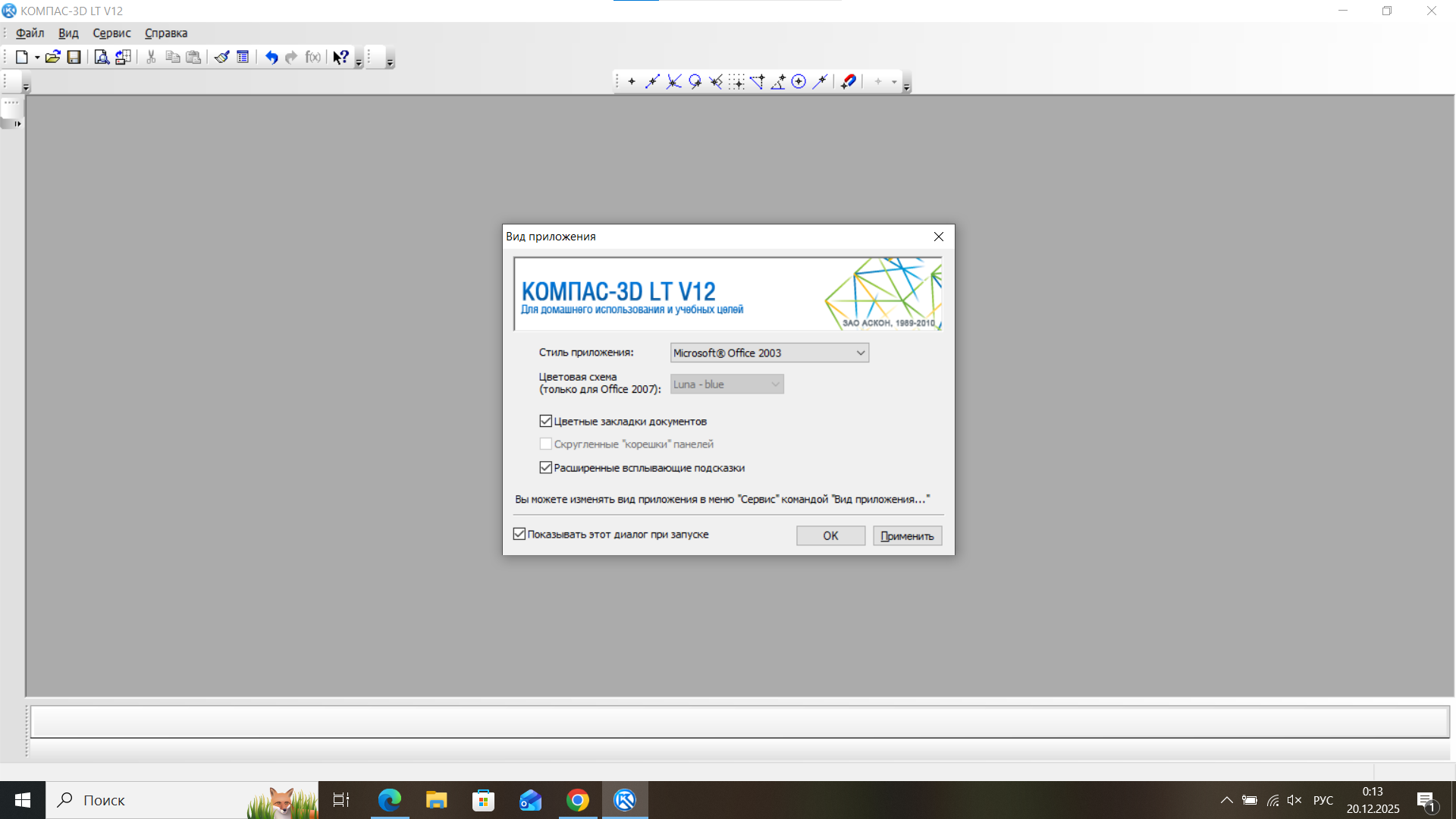Open the Стиль приложения dropdown
Screen dimensions: 1456x819
point(769,353)
